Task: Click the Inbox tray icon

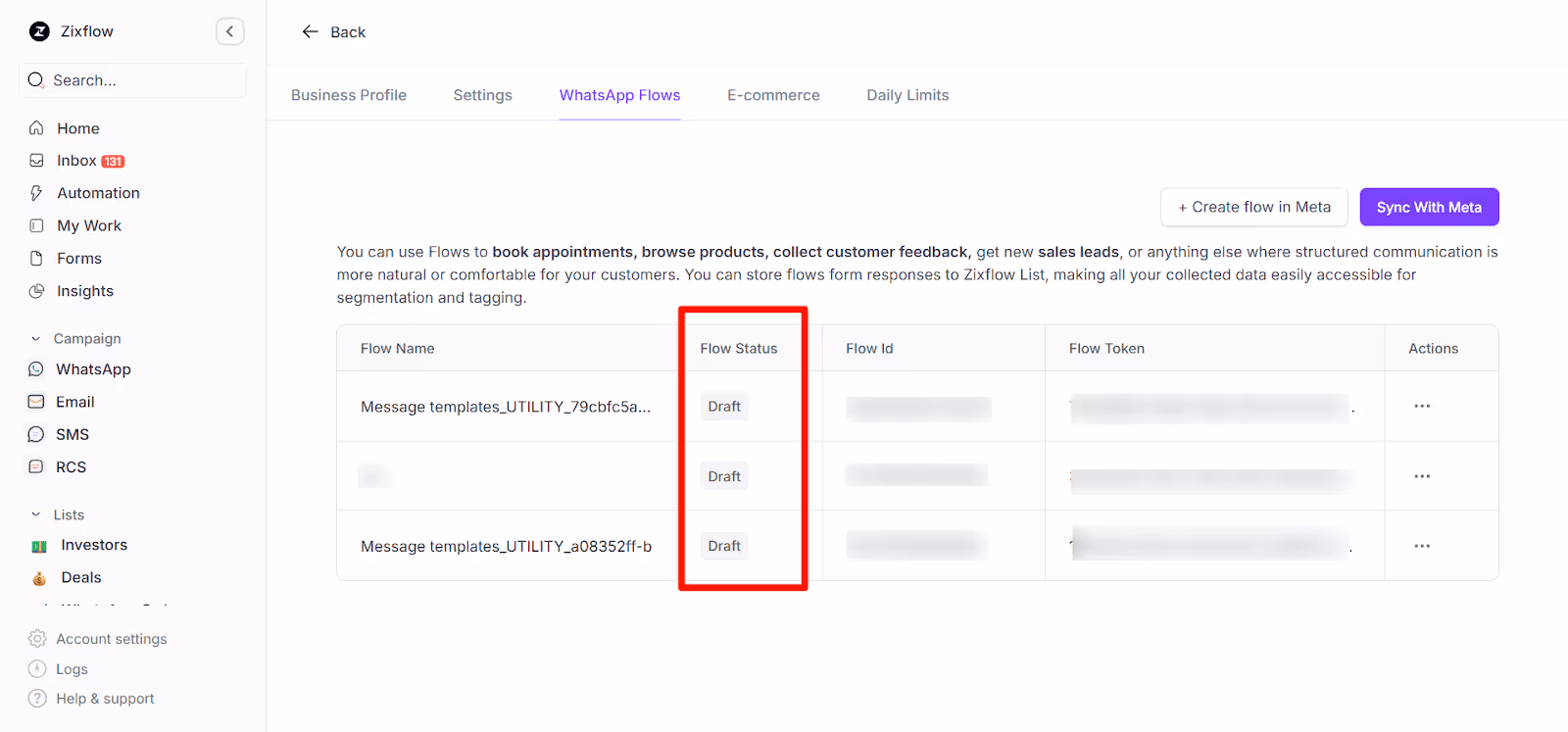Action: [x=36, y=160]
